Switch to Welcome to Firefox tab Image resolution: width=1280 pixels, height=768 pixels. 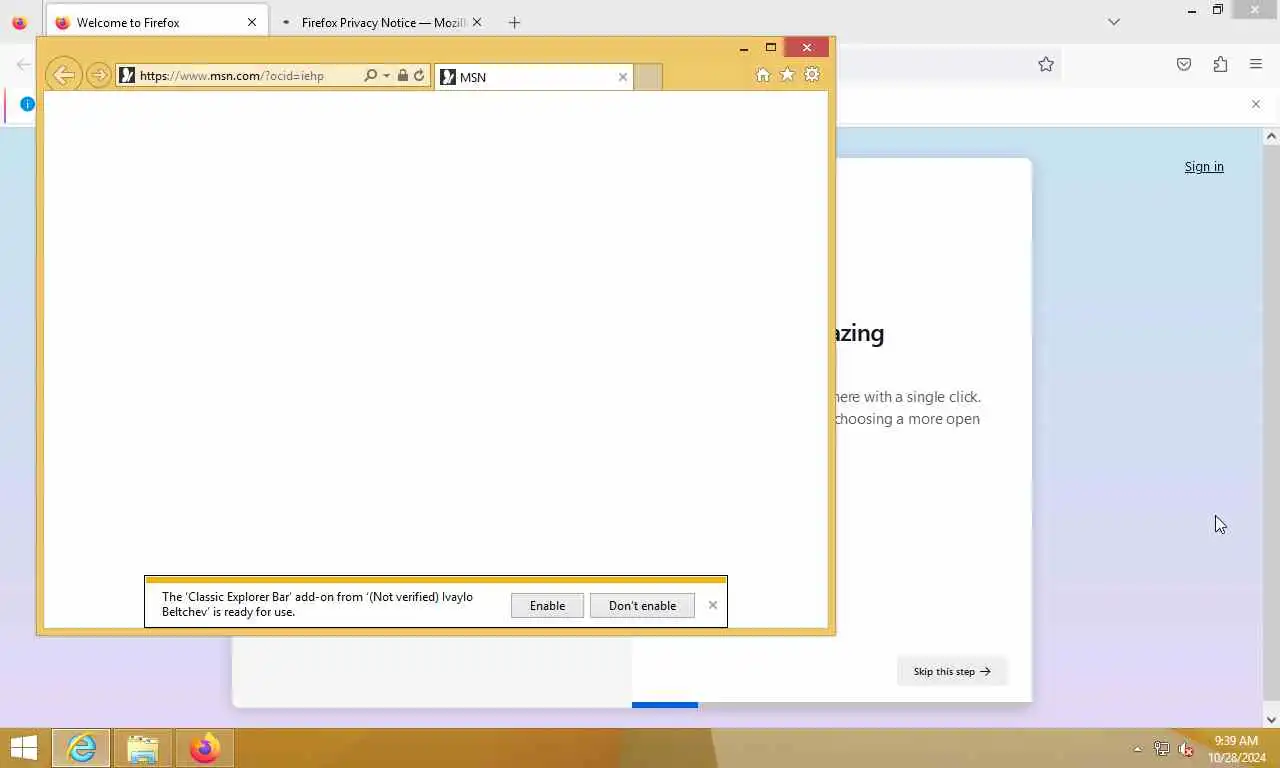[x=157, y=22]
